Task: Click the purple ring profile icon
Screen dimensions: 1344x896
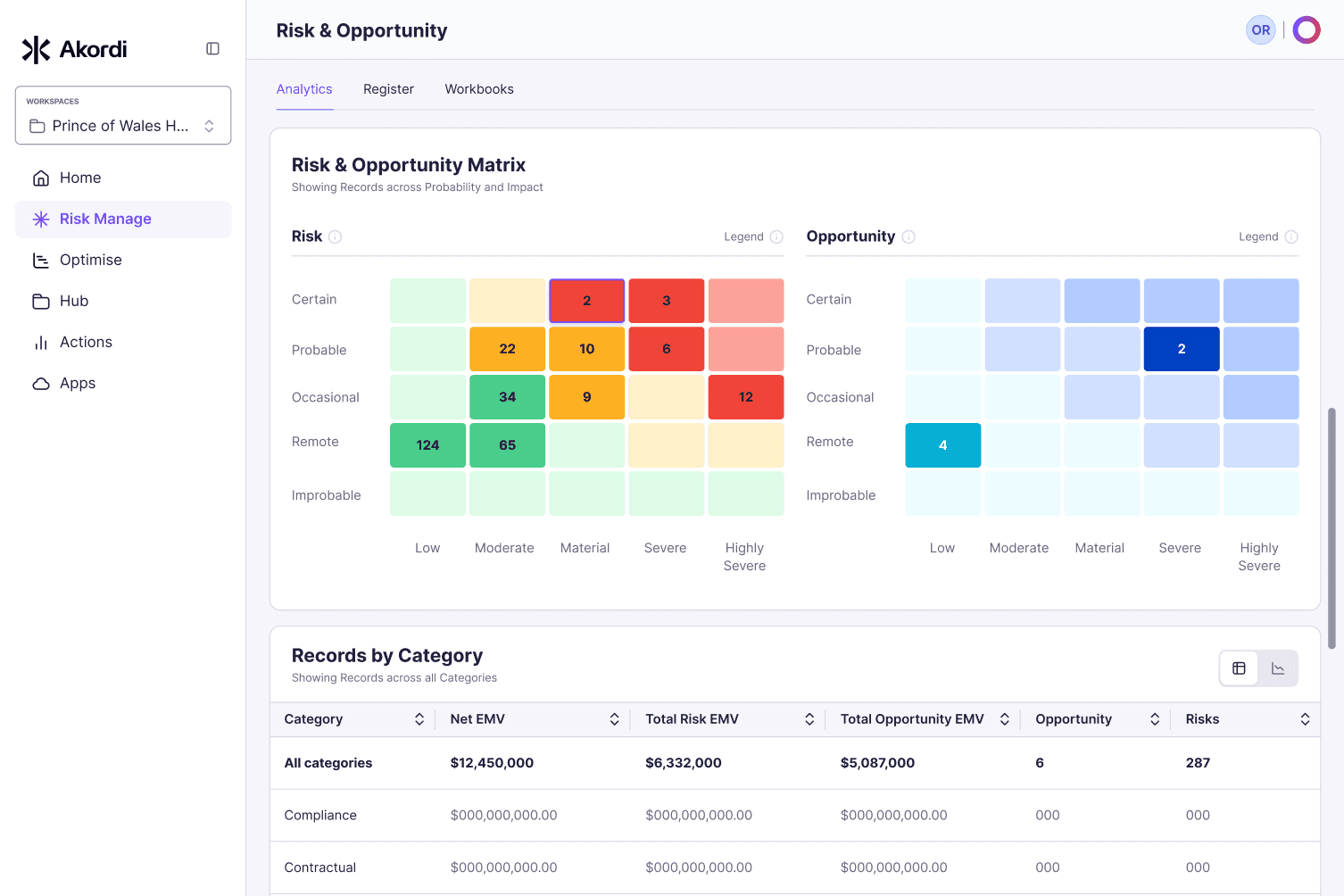Action: click(x=1307, y=30)
